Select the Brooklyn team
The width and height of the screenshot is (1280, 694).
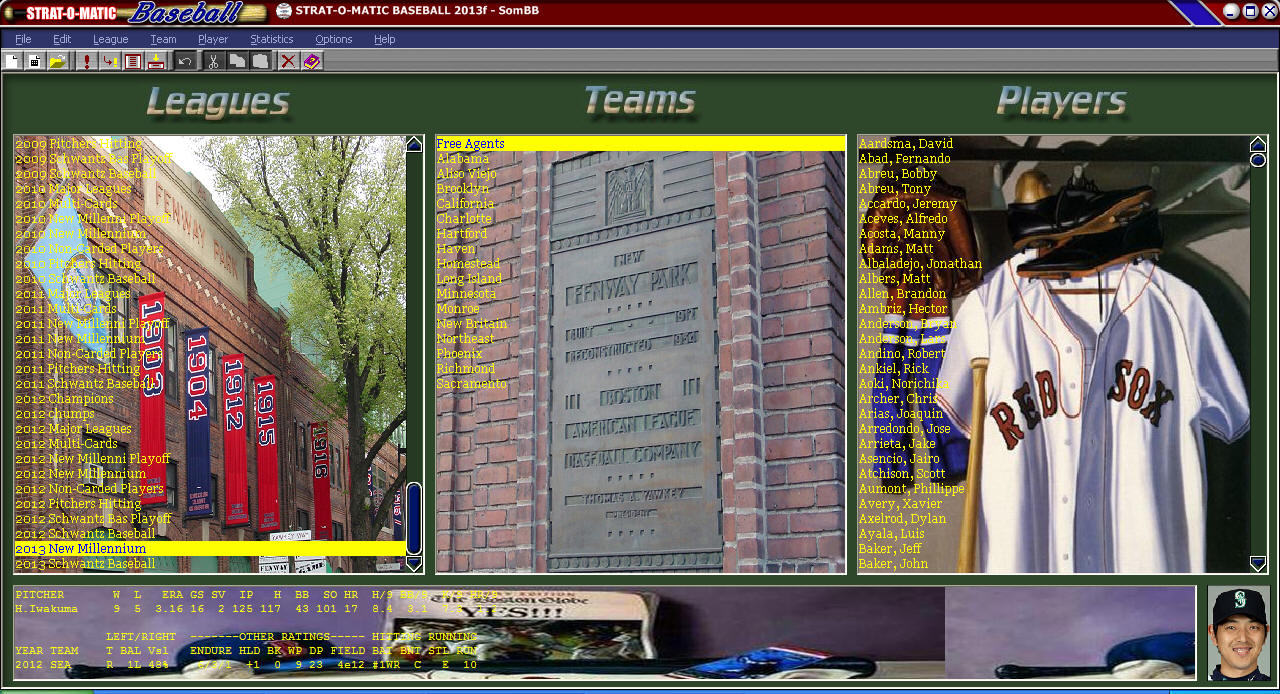463,189
